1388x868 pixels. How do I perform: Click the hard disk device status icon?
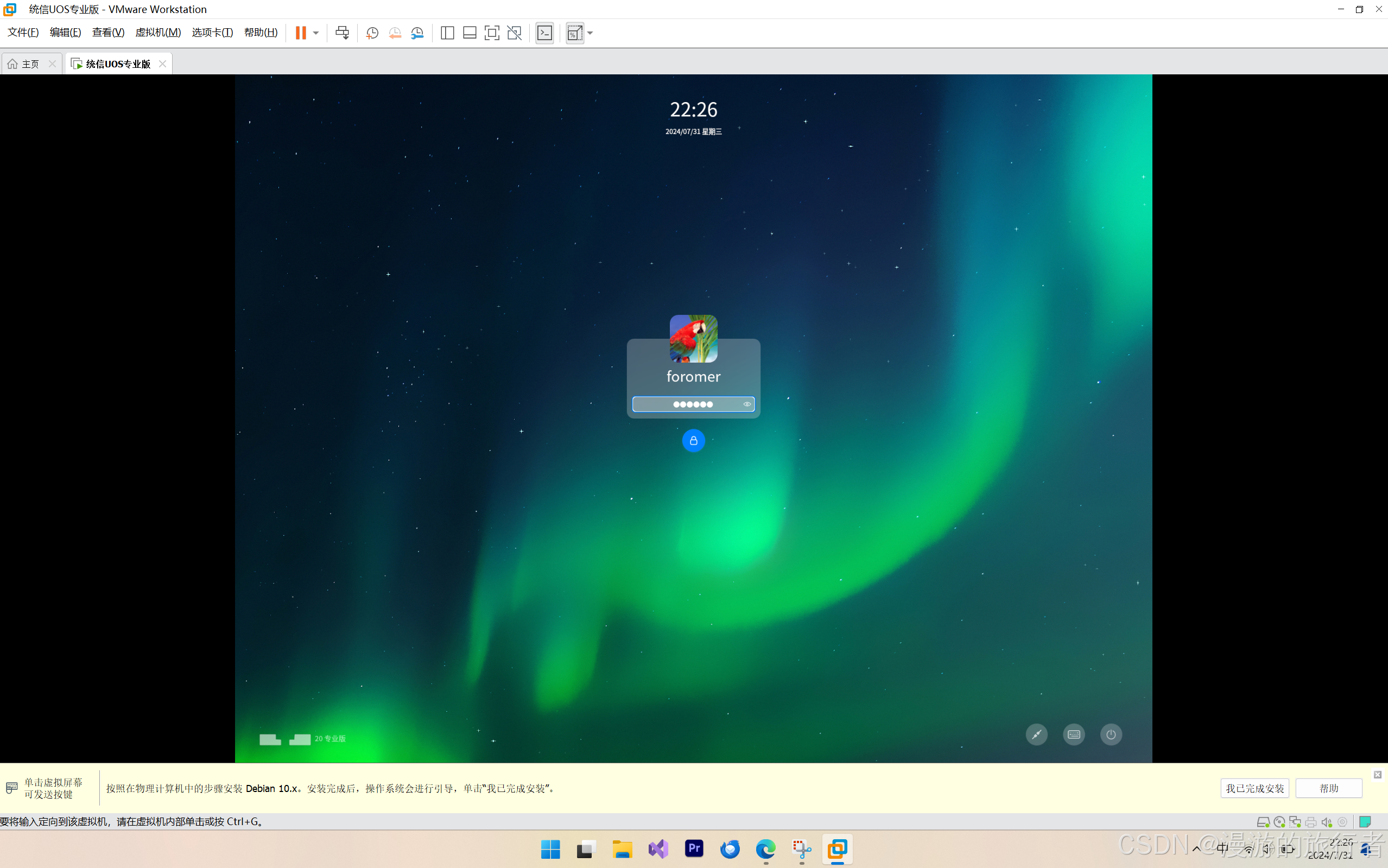pos(1263,822)
